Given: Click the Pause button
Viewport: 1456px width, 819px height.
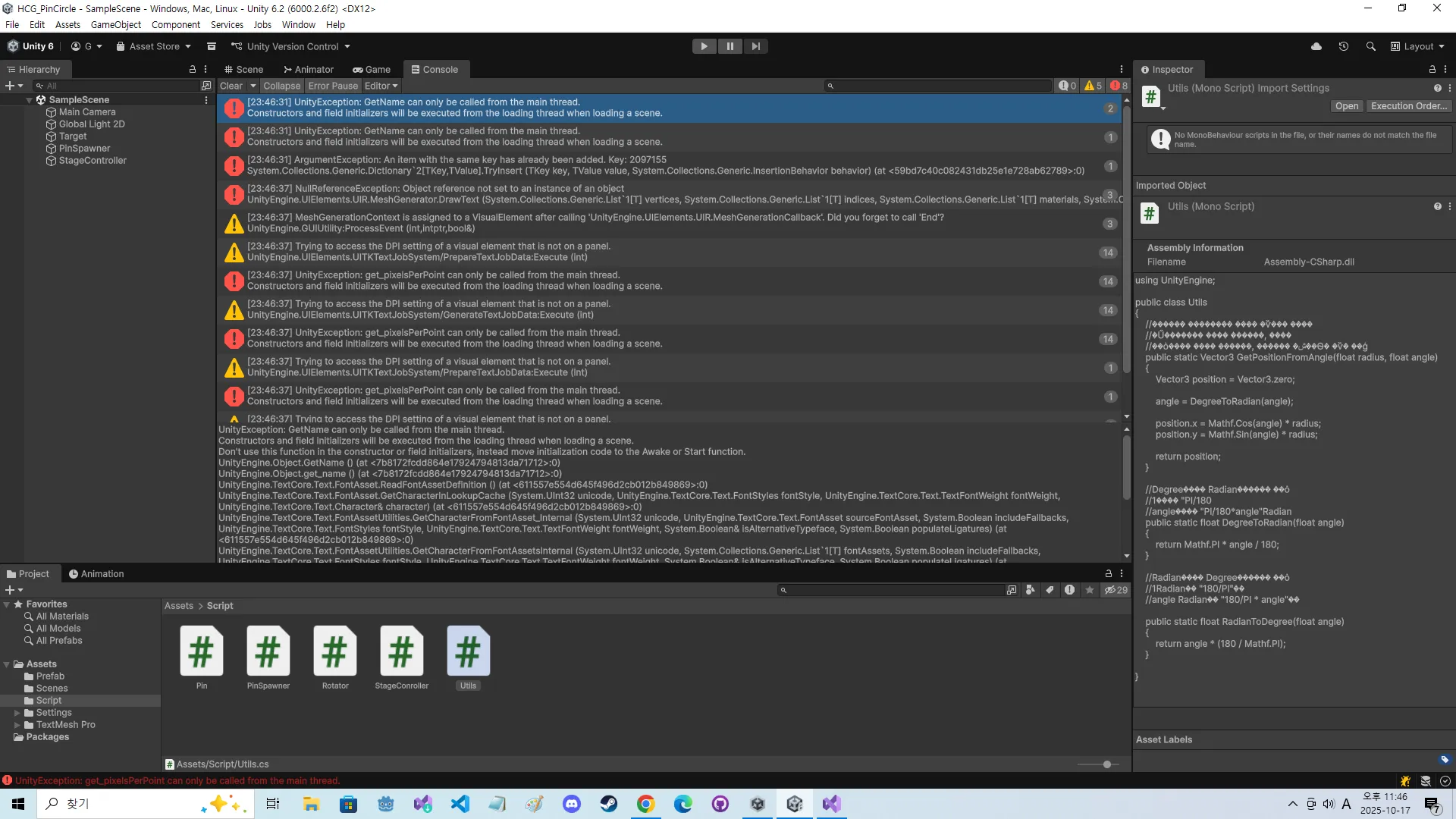Looking at the screenshot, I should click(730, 46).
